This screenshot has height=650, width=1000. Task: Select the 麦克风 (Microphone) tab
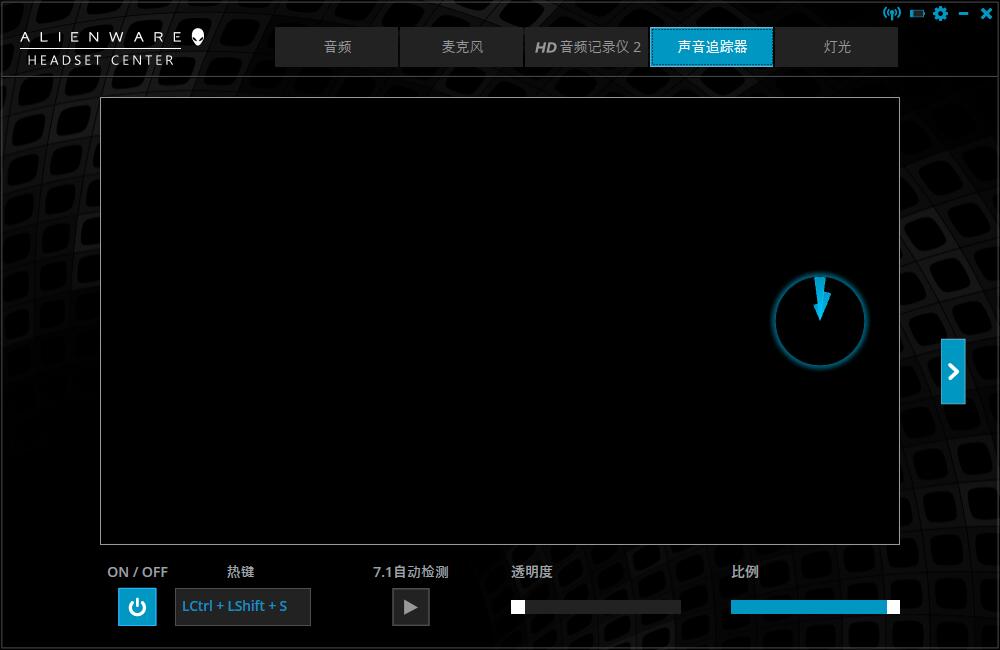(461, 45)
